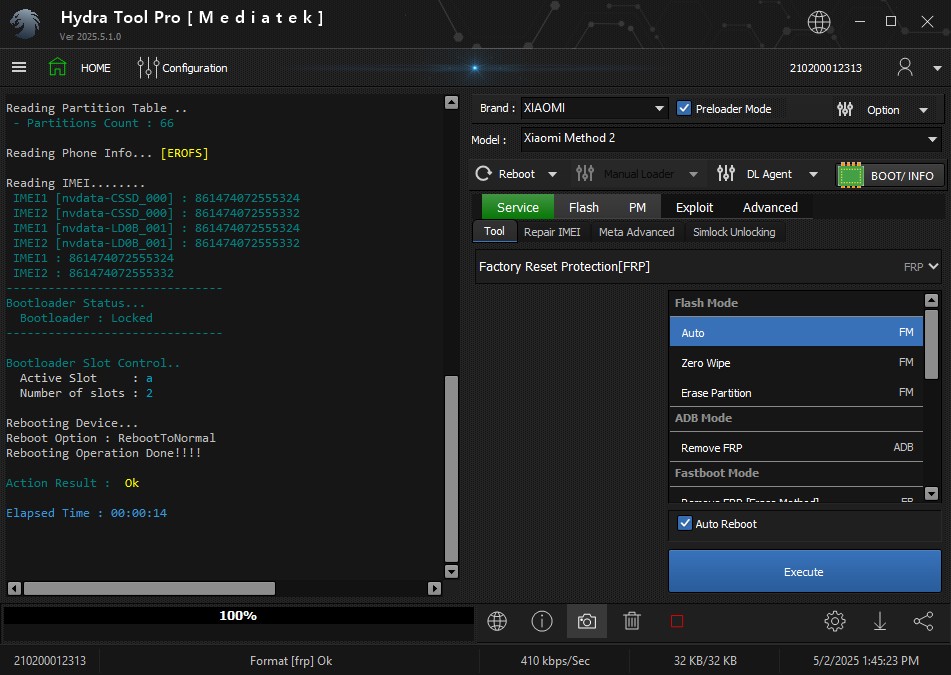The height and width of the screenshot is (675, 951).
Task: Click the globe language icon in title bar
Action: click(x=819, y=22)
